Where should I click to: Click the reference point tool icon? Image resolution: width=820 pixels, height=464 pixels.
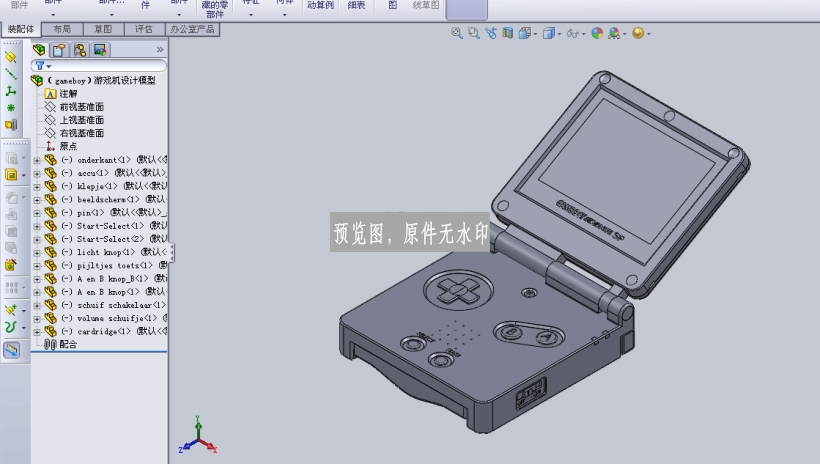click(x=10, y=108)
